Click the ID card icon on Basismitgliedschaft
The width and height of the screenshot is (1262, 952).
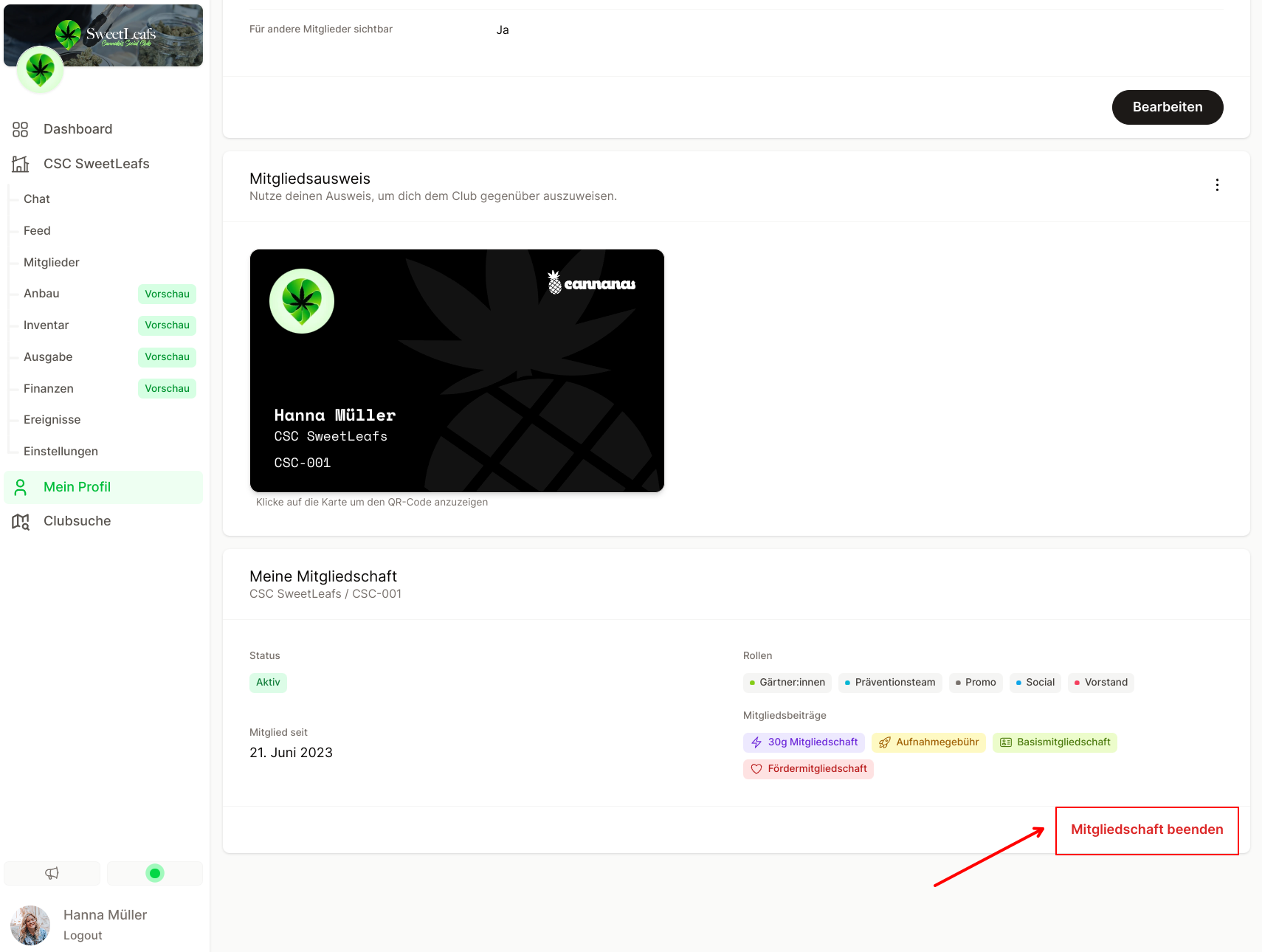(x=1006, y=742)
